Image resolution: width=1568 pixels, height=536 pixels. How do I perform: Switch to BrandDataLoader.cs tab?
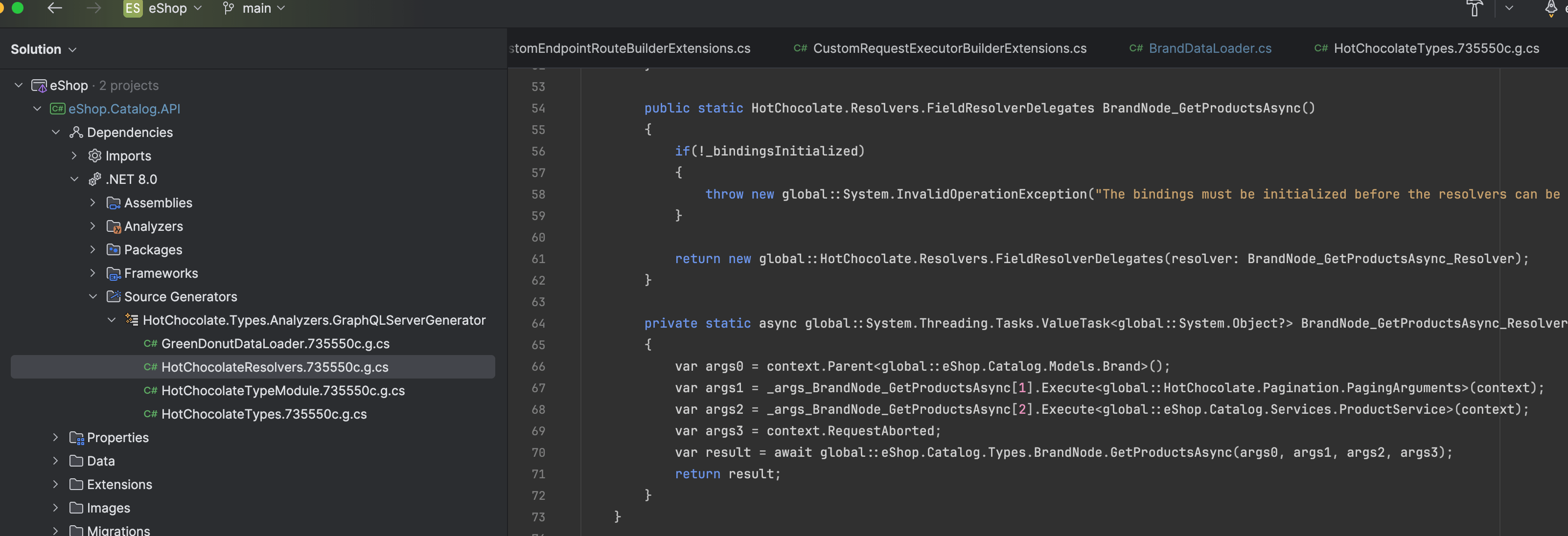pyautogui.click(x=1200, y=49)
